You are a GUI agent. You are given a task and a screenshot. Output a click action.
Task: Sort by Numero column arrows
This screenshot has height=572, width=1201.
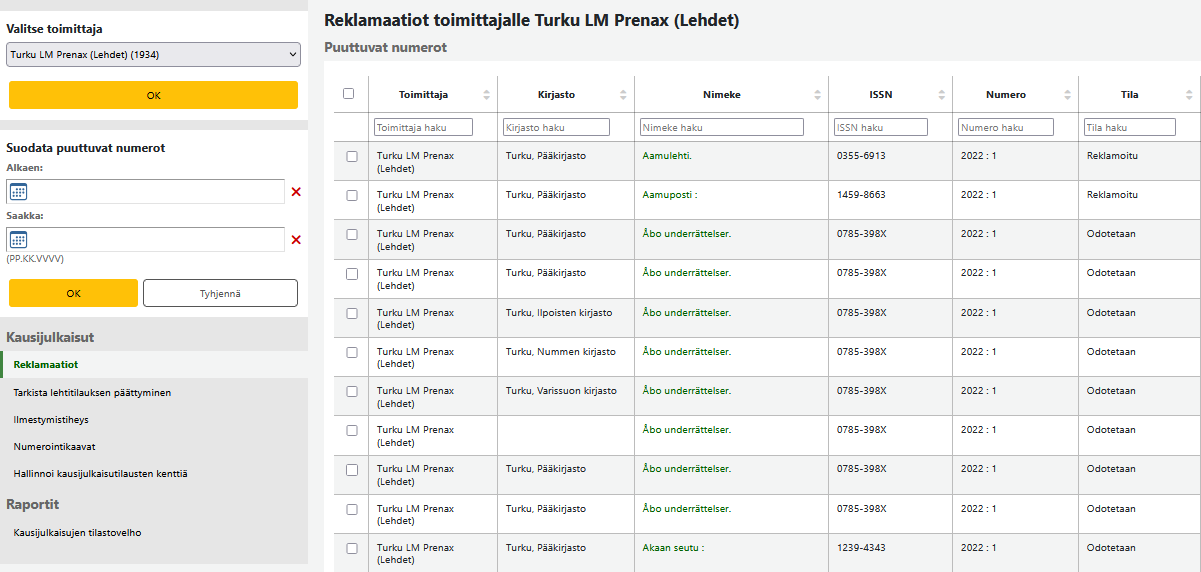click(1067, 95)
